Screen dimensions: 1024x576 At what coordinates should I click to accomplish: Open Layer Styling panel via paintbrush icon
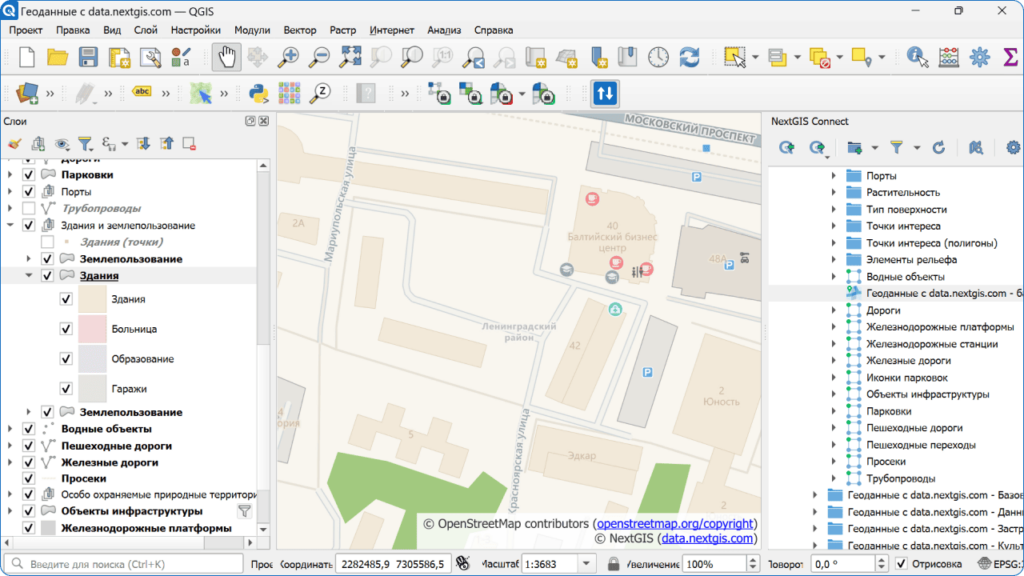point(15,144)
